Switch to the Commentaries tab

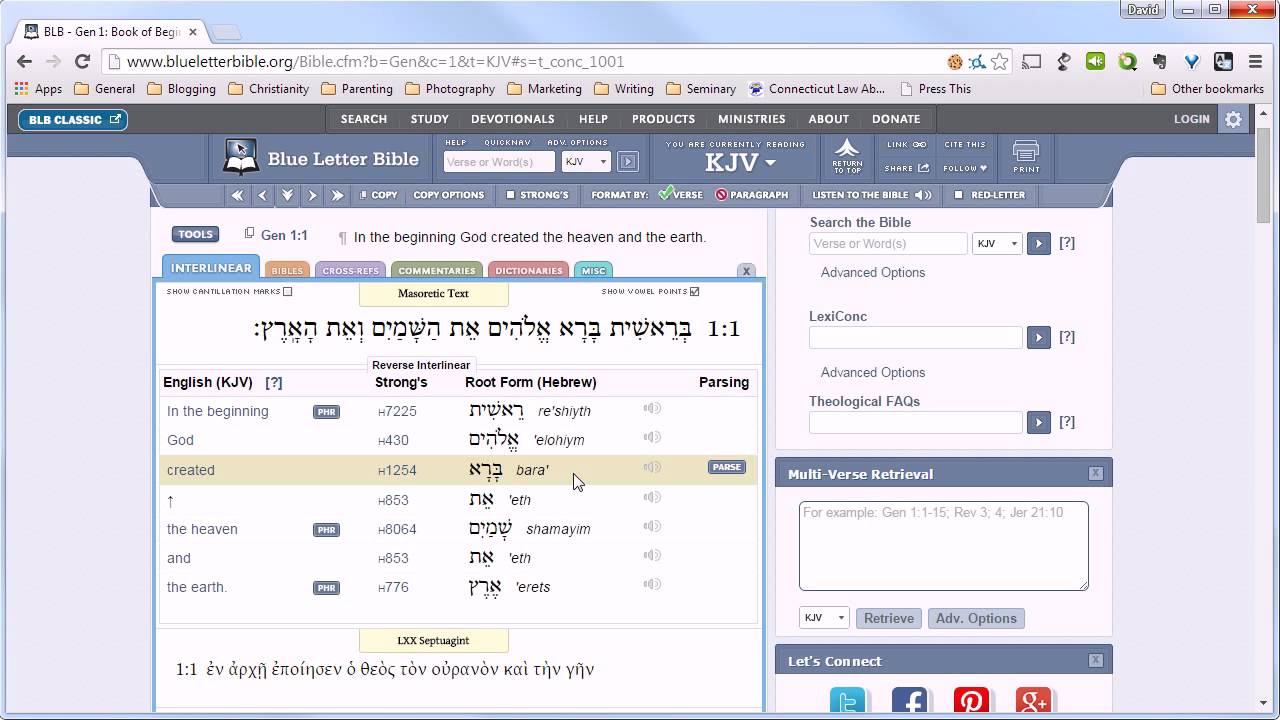click(x=437, y=270)
